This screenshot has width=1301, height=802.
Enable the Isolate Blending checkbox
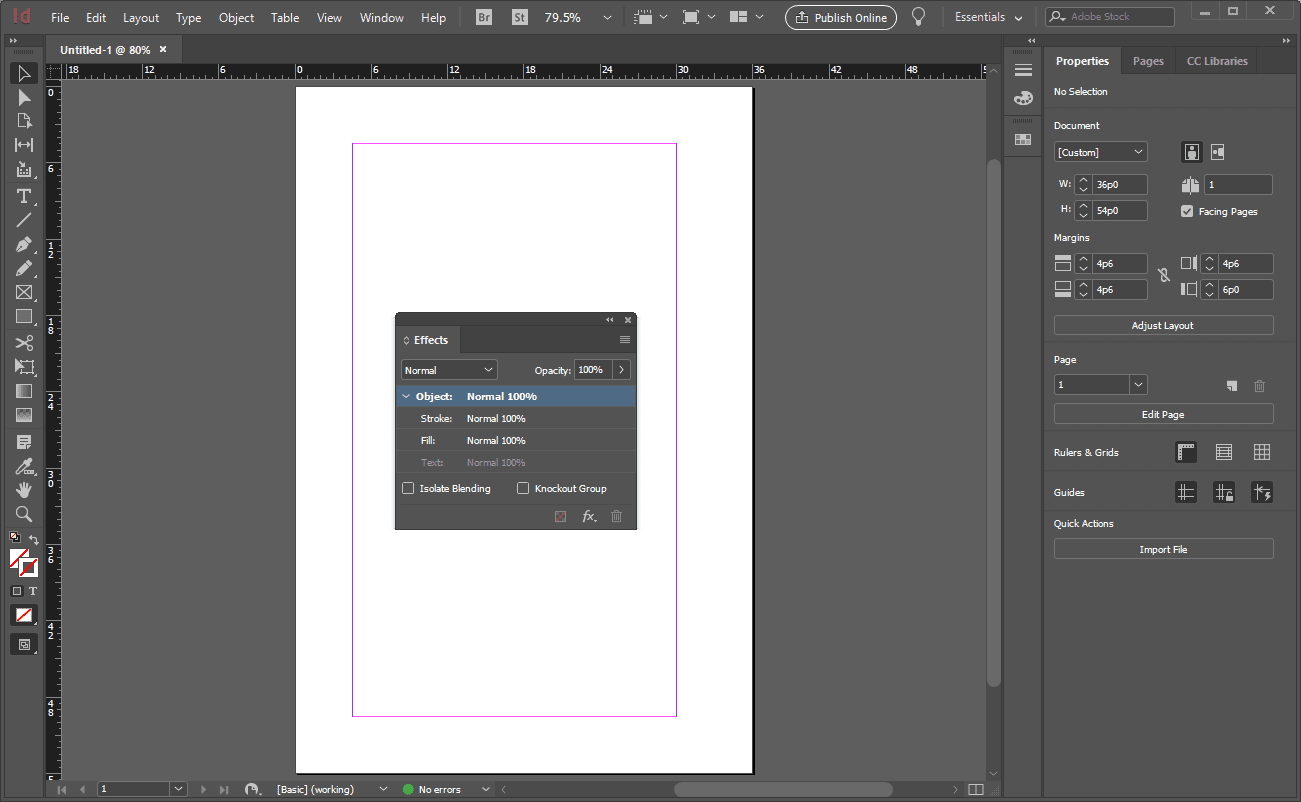click(x=408, y=488)
